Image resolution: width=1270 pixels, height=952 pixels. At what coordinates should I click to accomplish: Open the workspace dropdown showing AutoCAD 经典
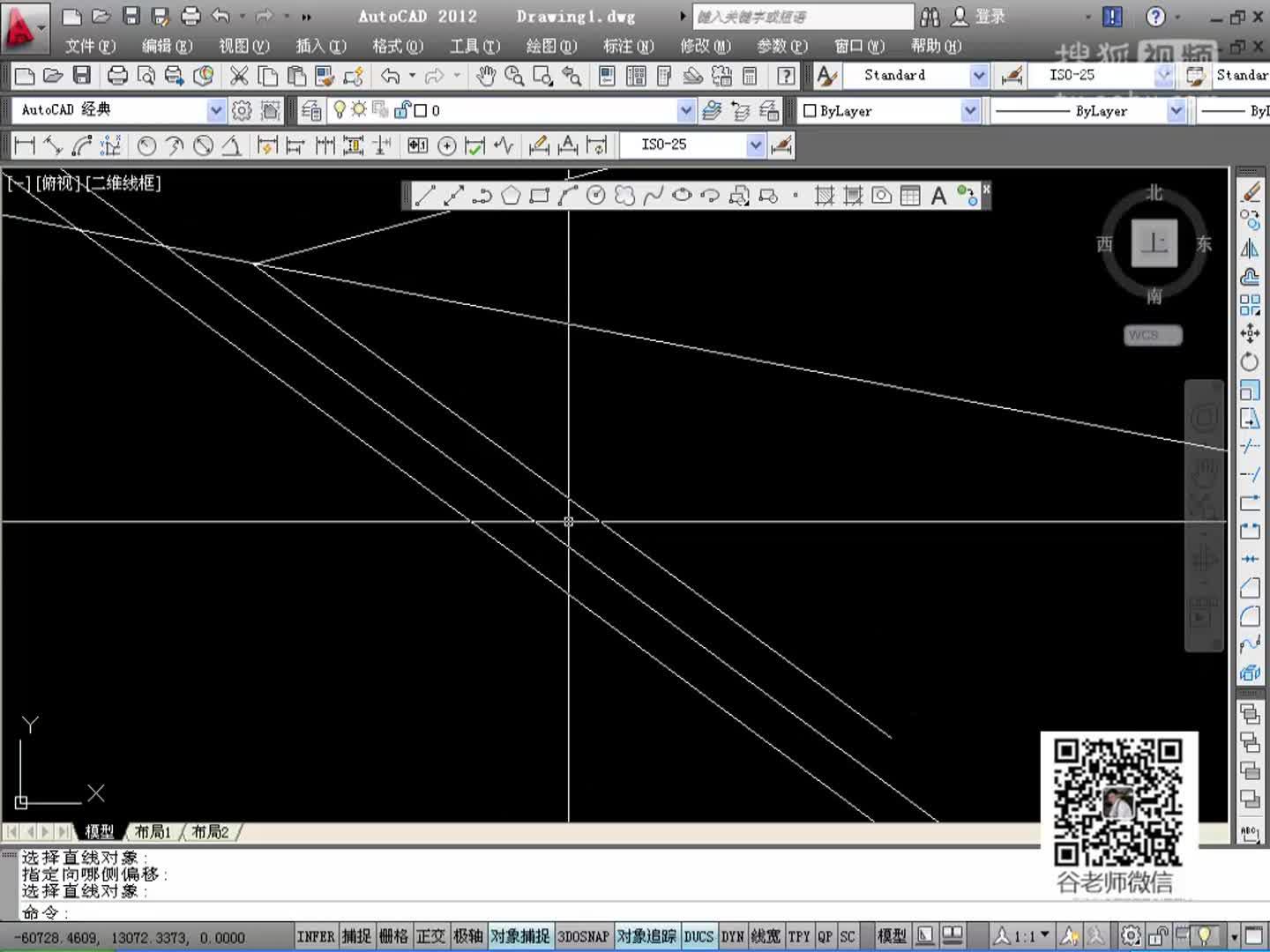[215, 110]
